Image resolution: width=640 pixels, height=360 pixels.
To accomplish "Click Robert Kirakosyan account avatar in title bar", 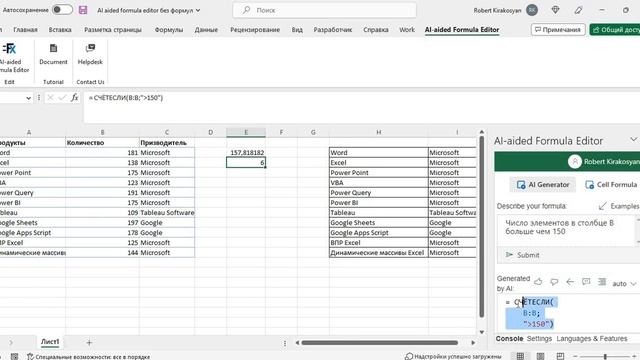I will (532, 10).
